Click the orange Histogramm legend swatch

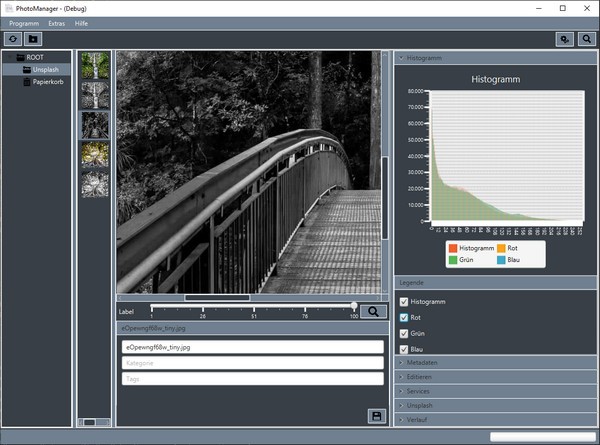click(x=453, y=248)
